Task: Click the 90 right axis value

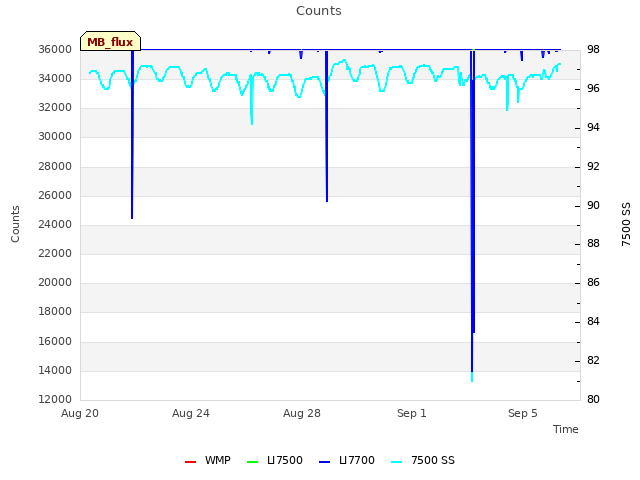Action: 593,205
